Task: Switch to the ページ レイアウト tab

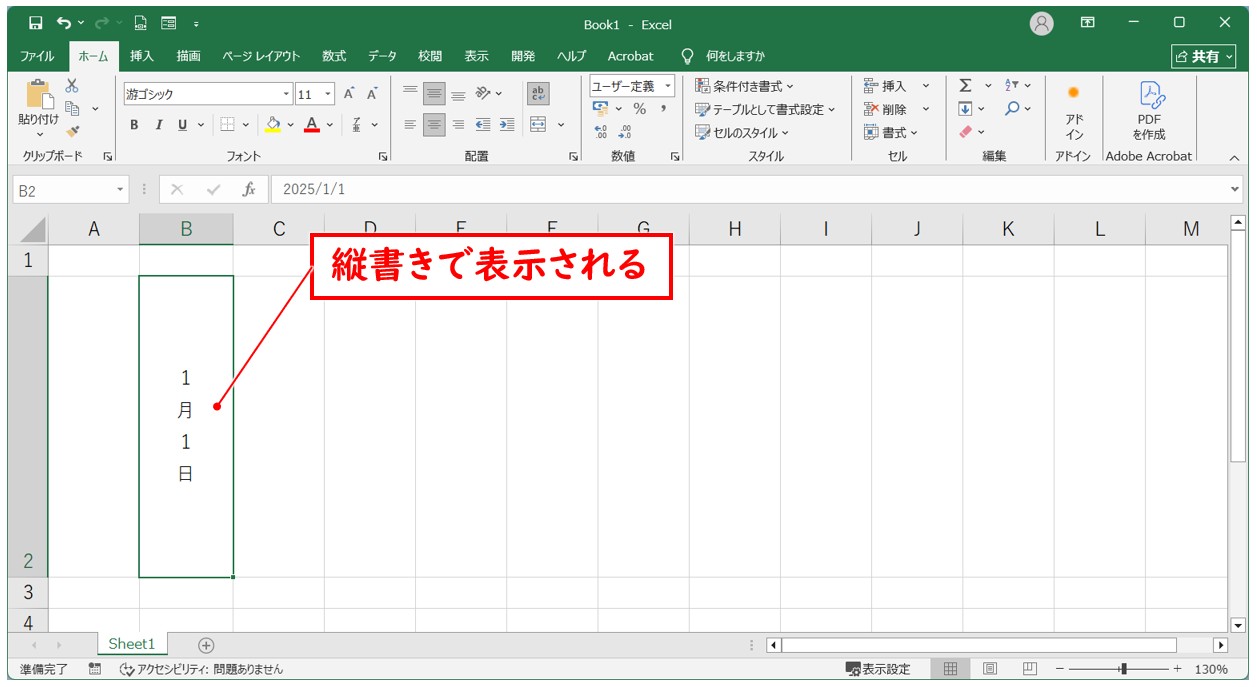Action: pyautogui.click(x=261, y=56)
